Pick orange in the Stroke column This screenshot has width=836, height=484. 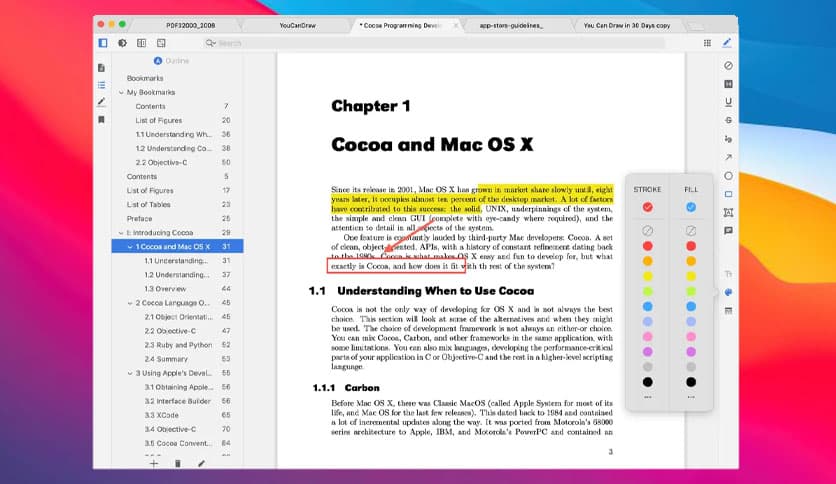click(647, 261)
